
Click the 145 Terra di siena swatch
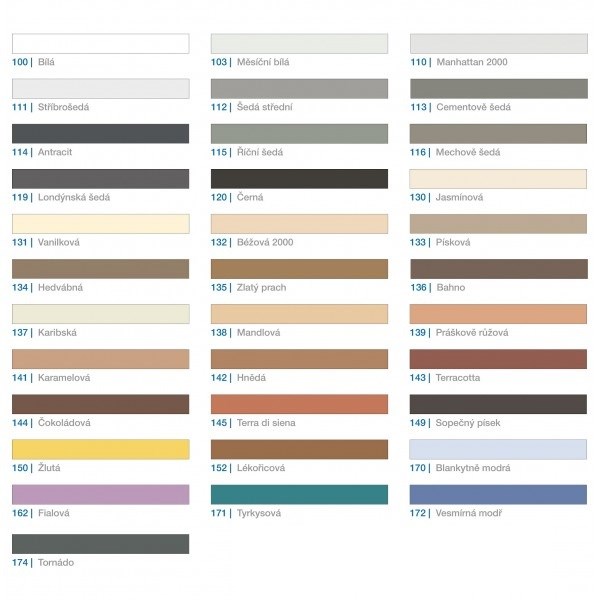299,404
